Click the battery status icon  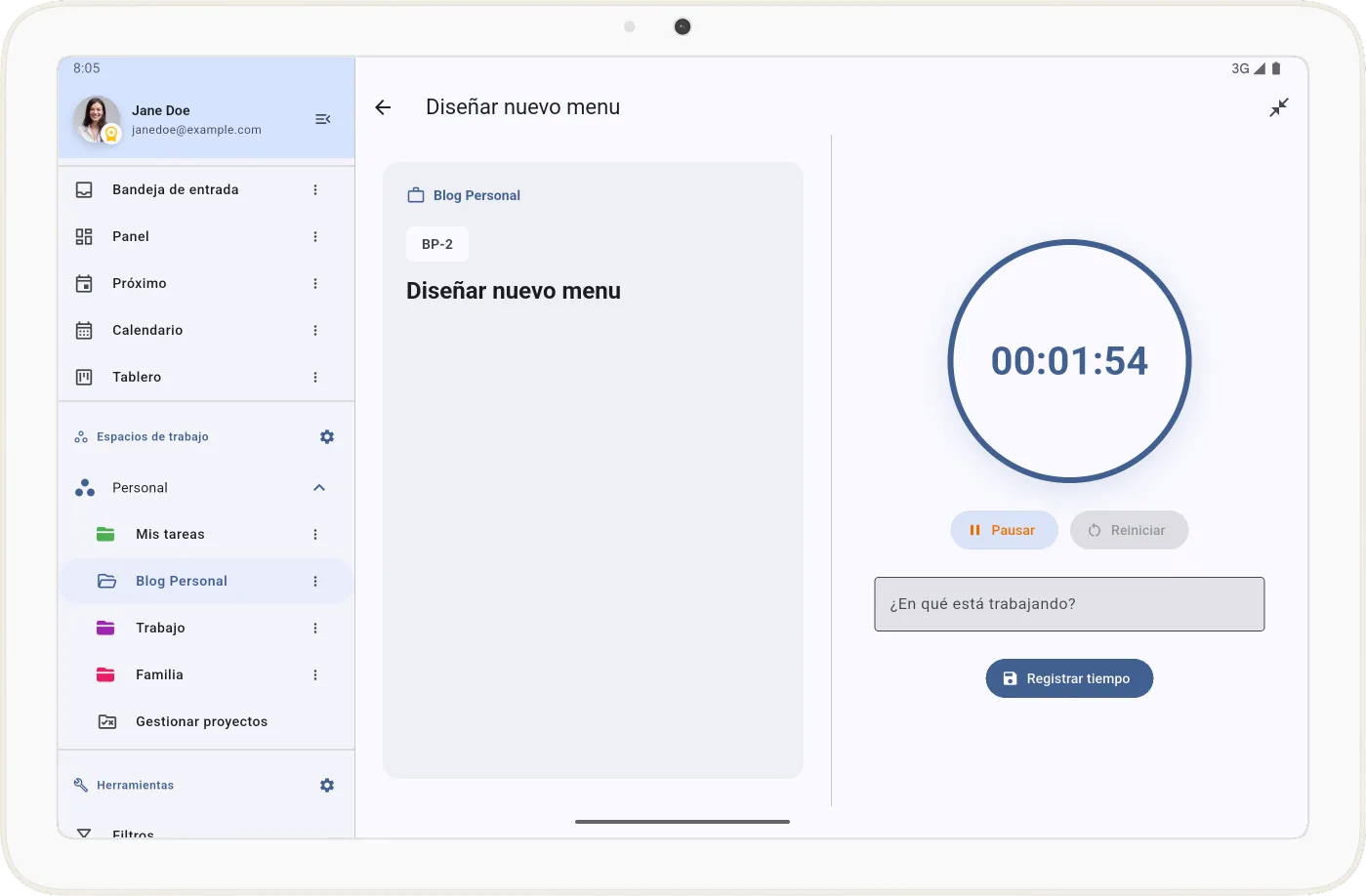tap(1276, 68)
